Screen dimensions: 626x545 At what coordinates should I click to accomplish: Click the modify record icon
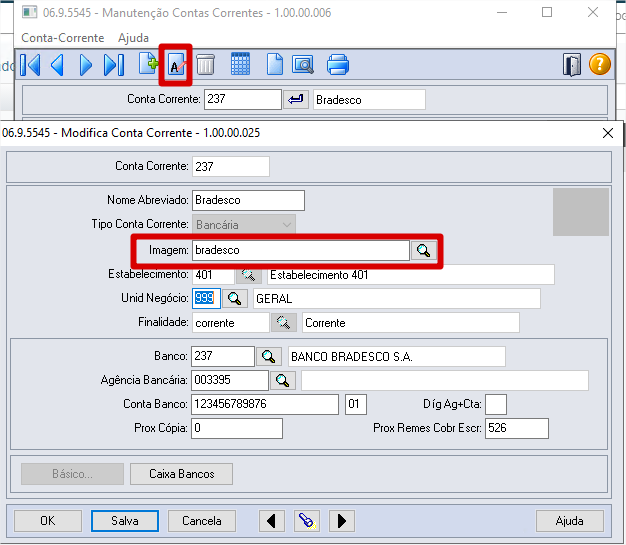coord(176,66)
